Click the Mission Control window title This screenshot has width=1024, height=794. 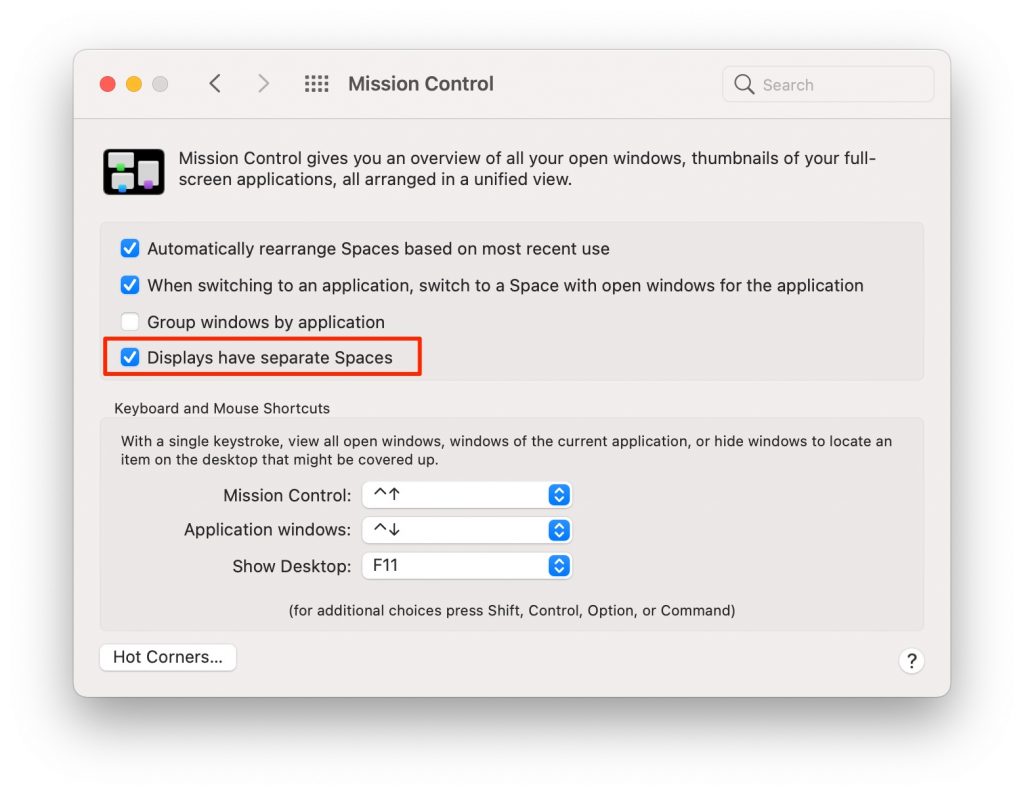tap(421, 84)
